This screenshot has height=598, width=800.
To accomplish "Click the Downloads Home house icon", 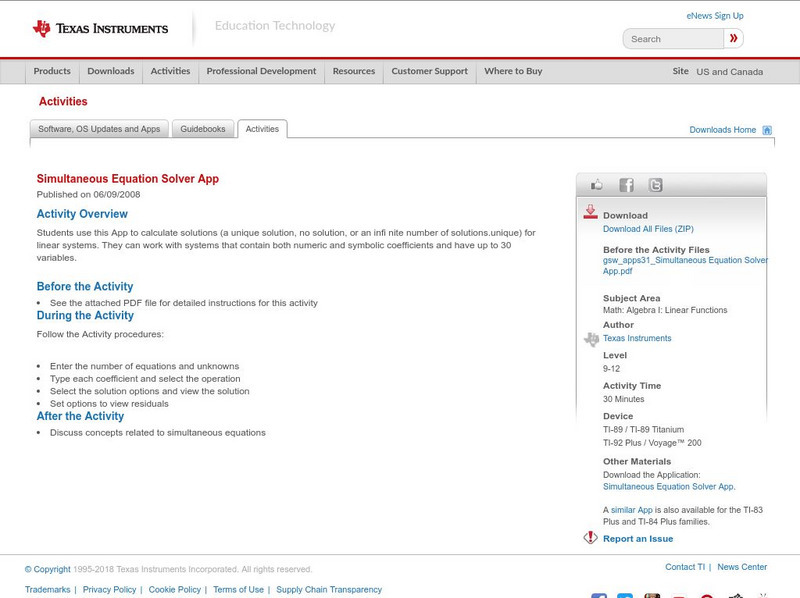I will point(767,130).
